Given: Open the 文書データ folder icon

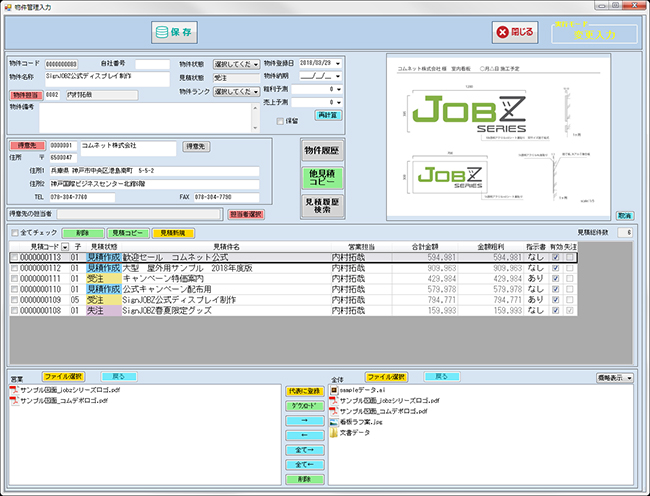Looking at the screenshot, I should [334, 433].
